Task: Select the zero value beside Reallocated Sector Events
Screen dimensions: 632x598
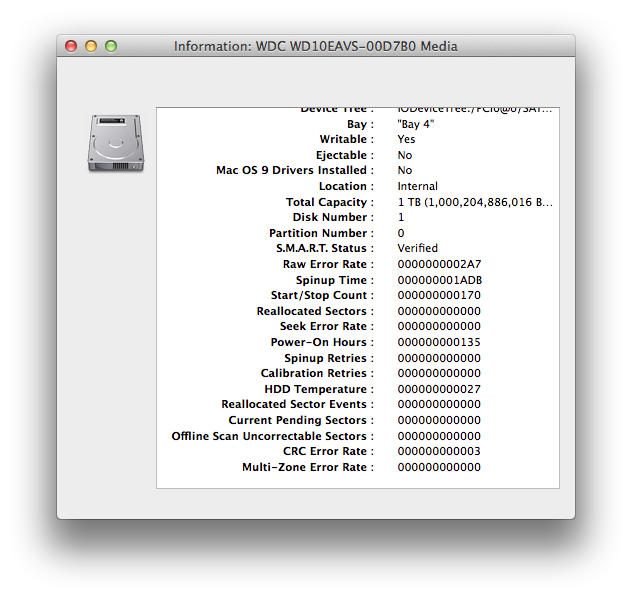Action: click(x=439, y=404)
